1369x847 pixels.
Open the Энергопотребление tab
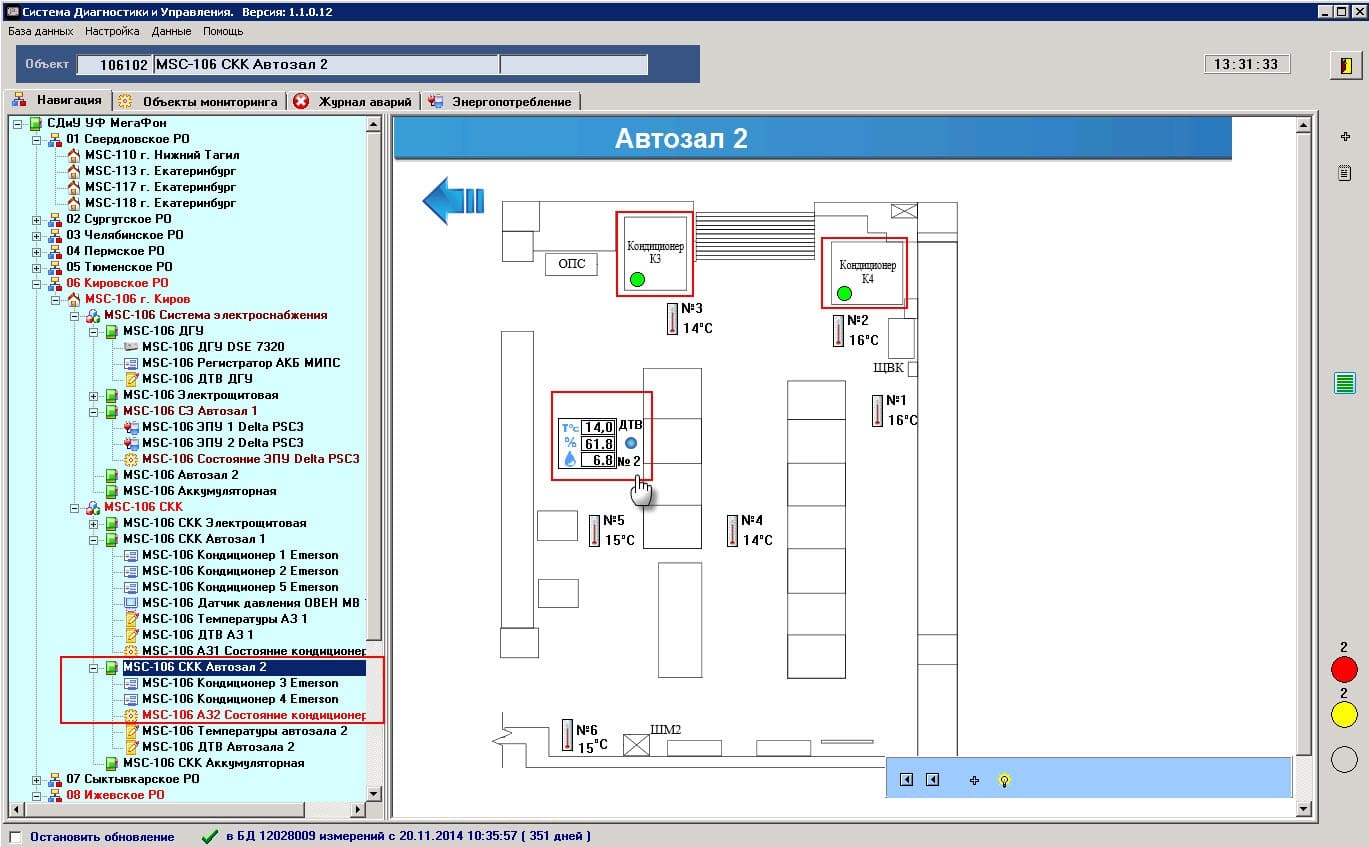tap(501, 101)
